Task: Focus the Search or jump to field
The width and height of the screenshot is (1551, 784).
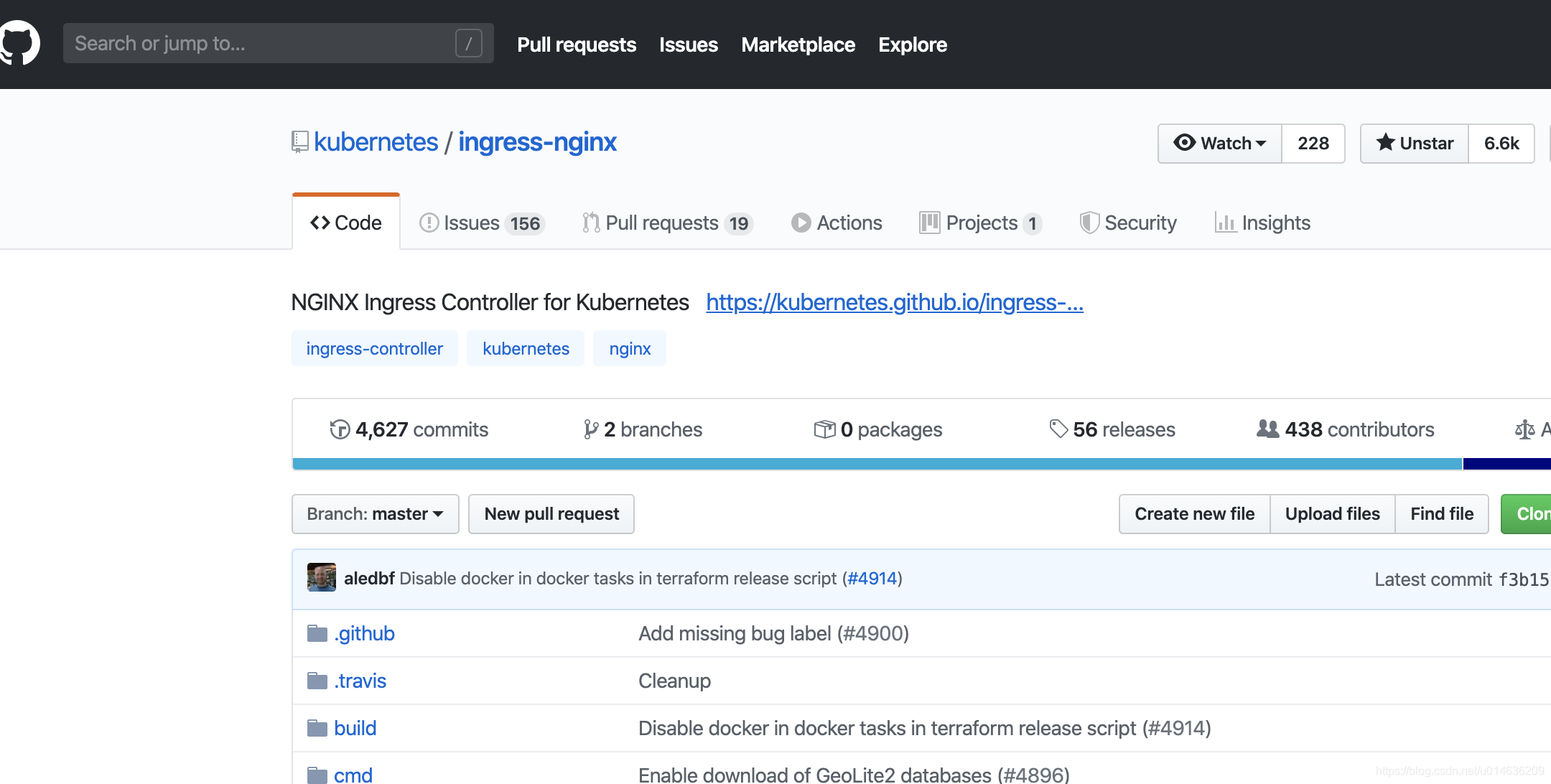Action: [x=279, y=43]
